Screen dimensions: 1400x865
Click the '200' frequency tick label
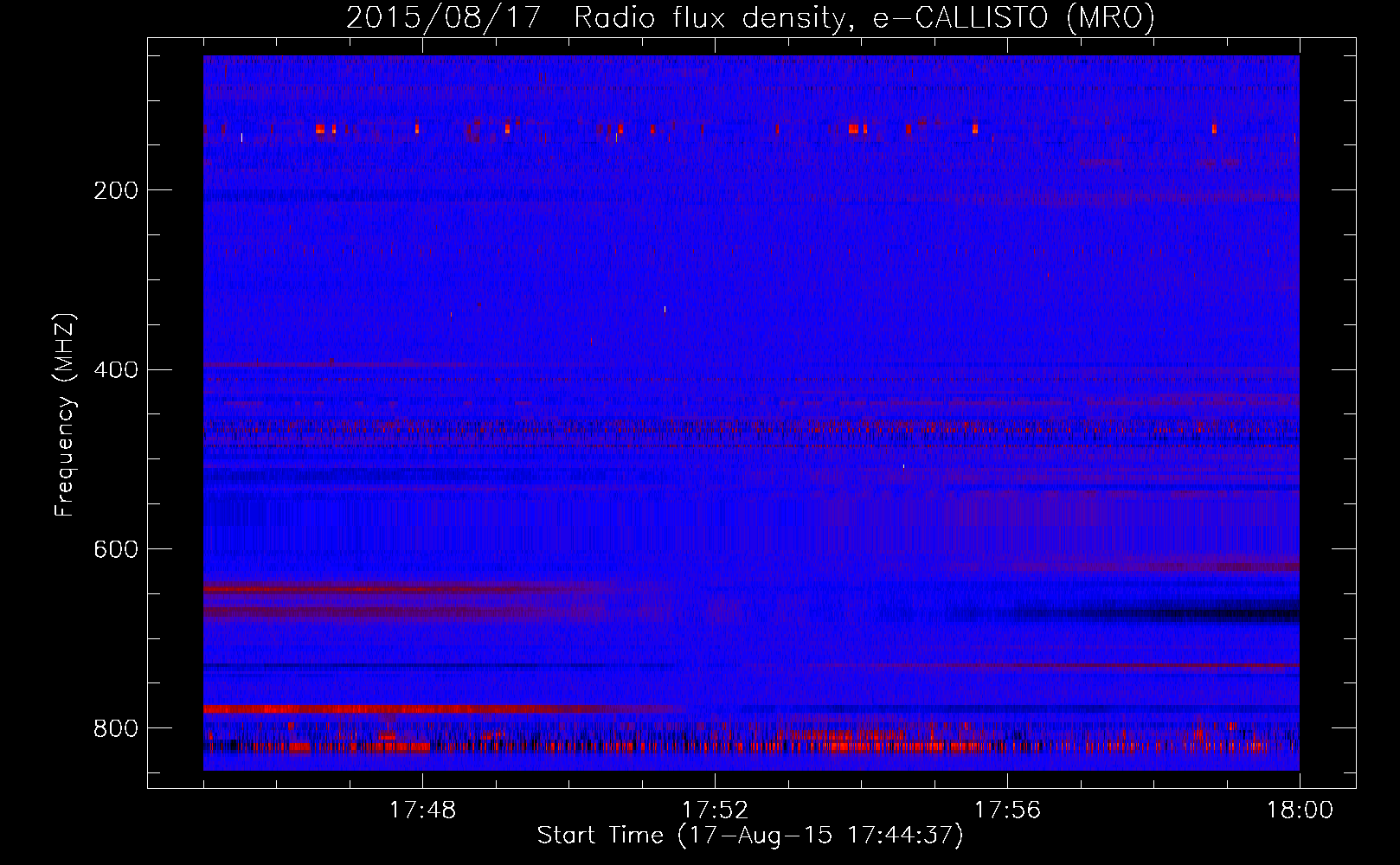[116, 190]
